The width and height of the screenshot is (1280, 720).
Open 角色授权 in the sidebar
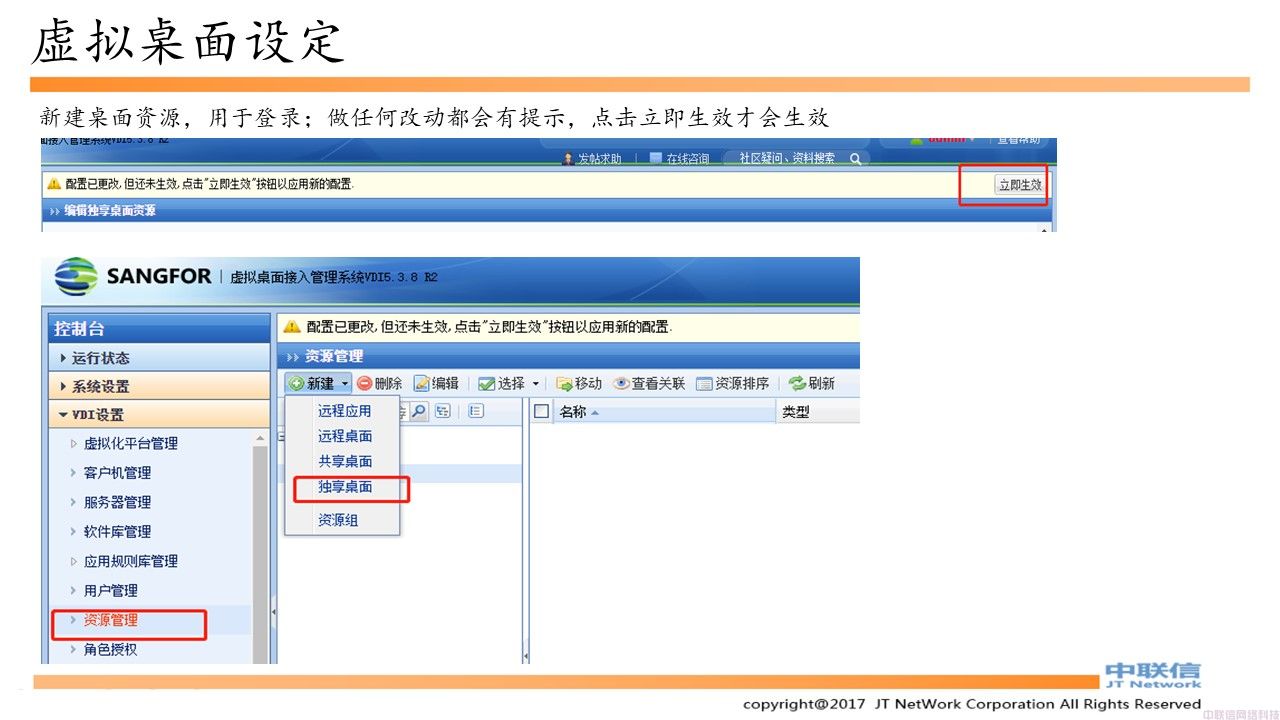pyautogui.click(x=110, y=650)
